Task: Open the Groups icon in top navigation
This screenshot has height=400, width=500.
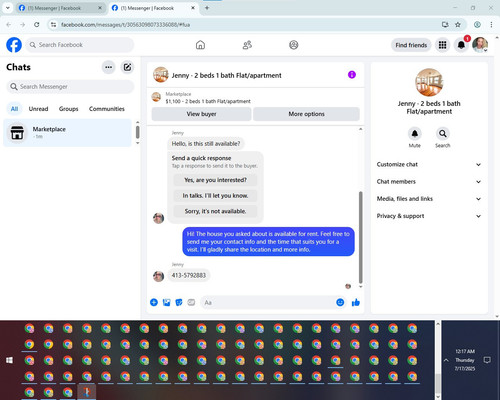Action: (x=294, y=45)
